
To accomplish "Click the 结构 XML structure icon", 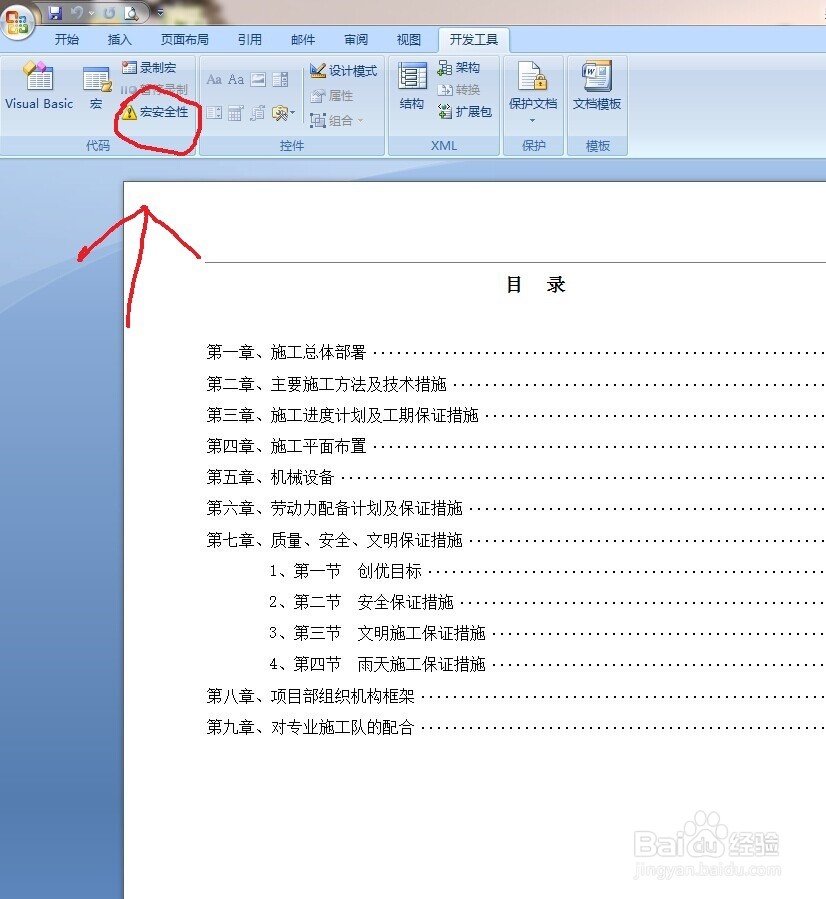I will [411, 86].
